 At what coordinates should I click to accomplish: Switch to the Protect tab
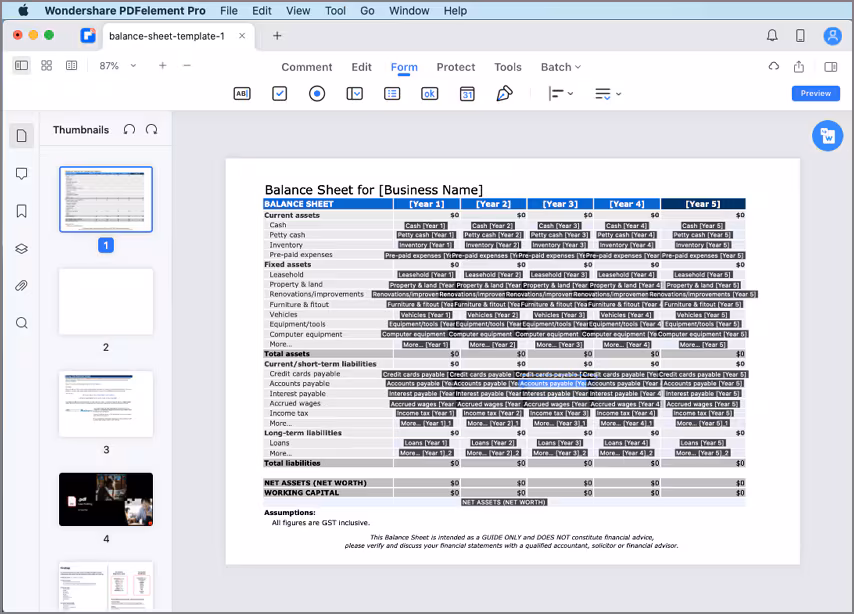[456, 67]
